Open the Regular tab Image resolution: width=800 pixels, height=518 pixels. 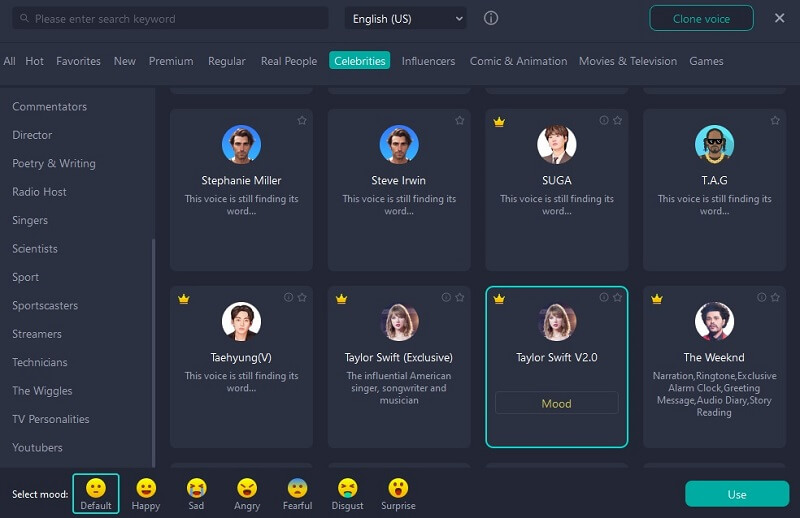pyautogui.click(x=227, y=61)
